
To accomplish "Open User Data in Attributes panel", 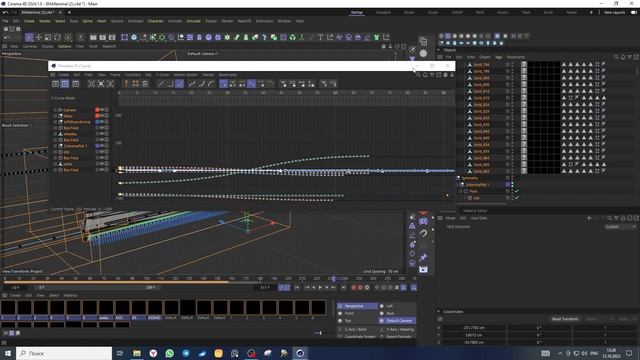I will (x=479, y=218).
